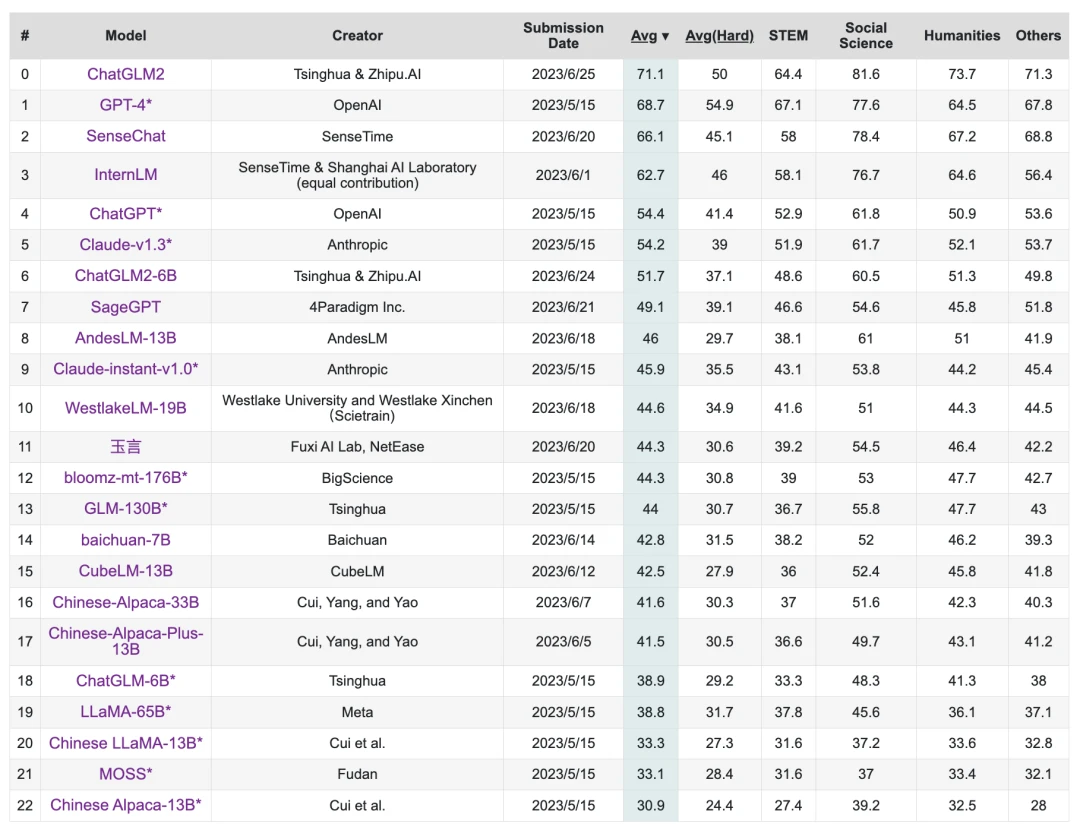The height and width of the screenshot is (833, 1080).
Task: Open the GPT-4* model link
Action: click(x=125, y=105)
